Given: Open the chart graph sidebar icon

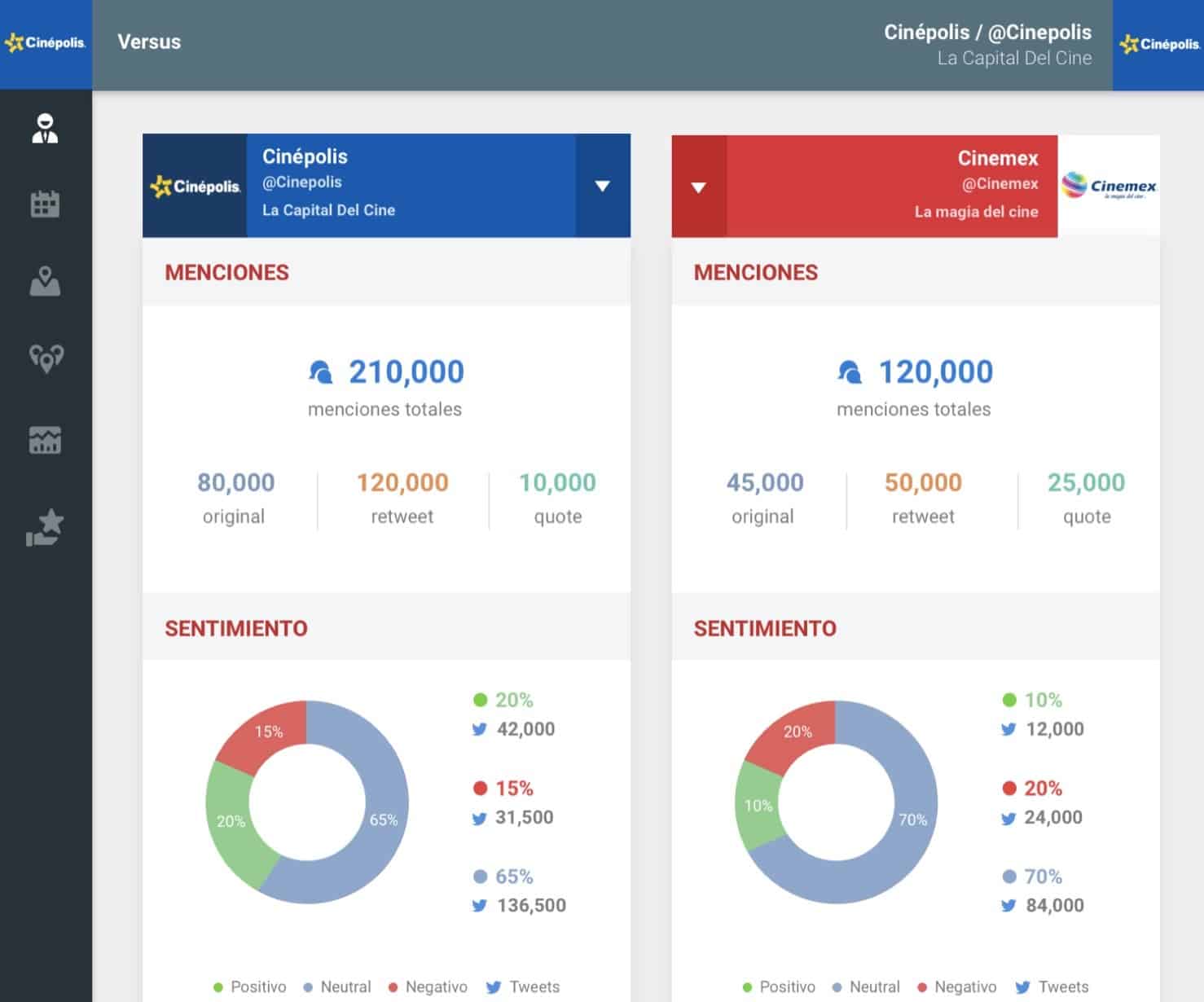Looking at the screenshot, I should point(45,440).
